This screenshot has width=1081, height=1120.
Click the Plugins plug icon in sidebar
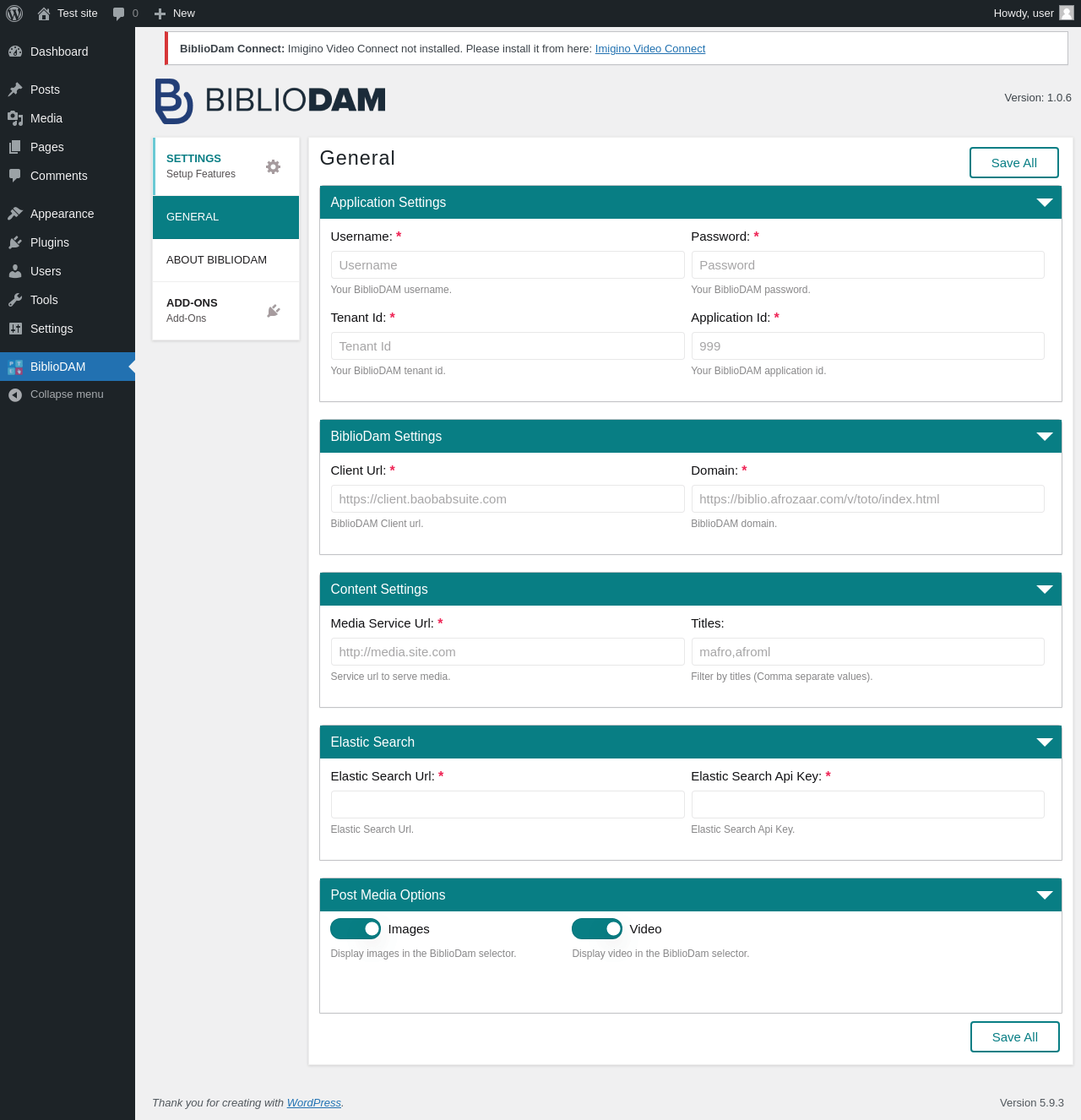click(x=15, y=242)
